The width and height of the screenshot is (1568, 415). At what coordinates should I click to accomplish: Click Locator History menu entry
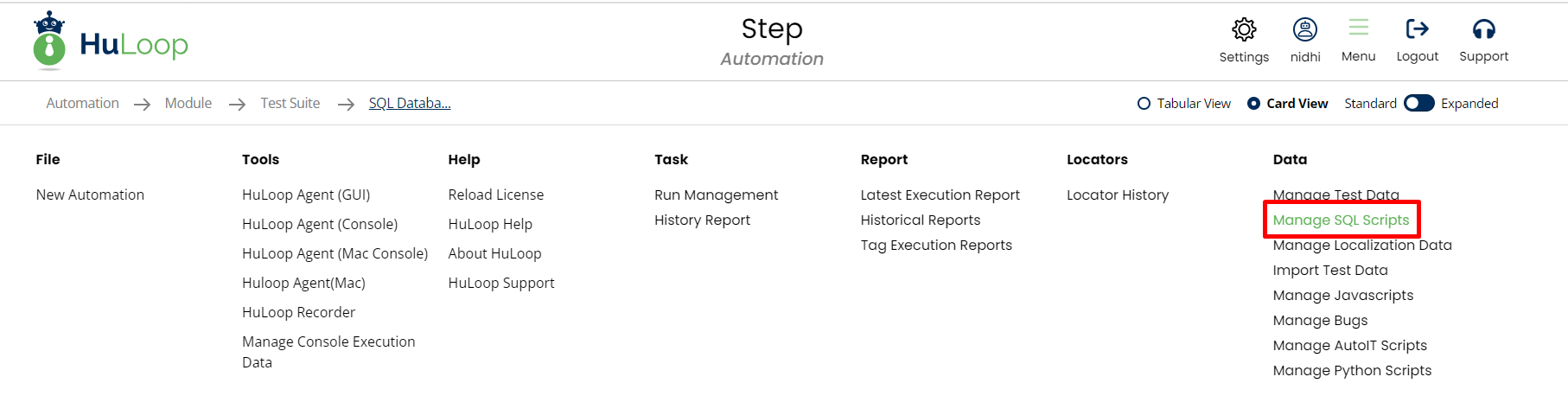(x=1117, y=195)
